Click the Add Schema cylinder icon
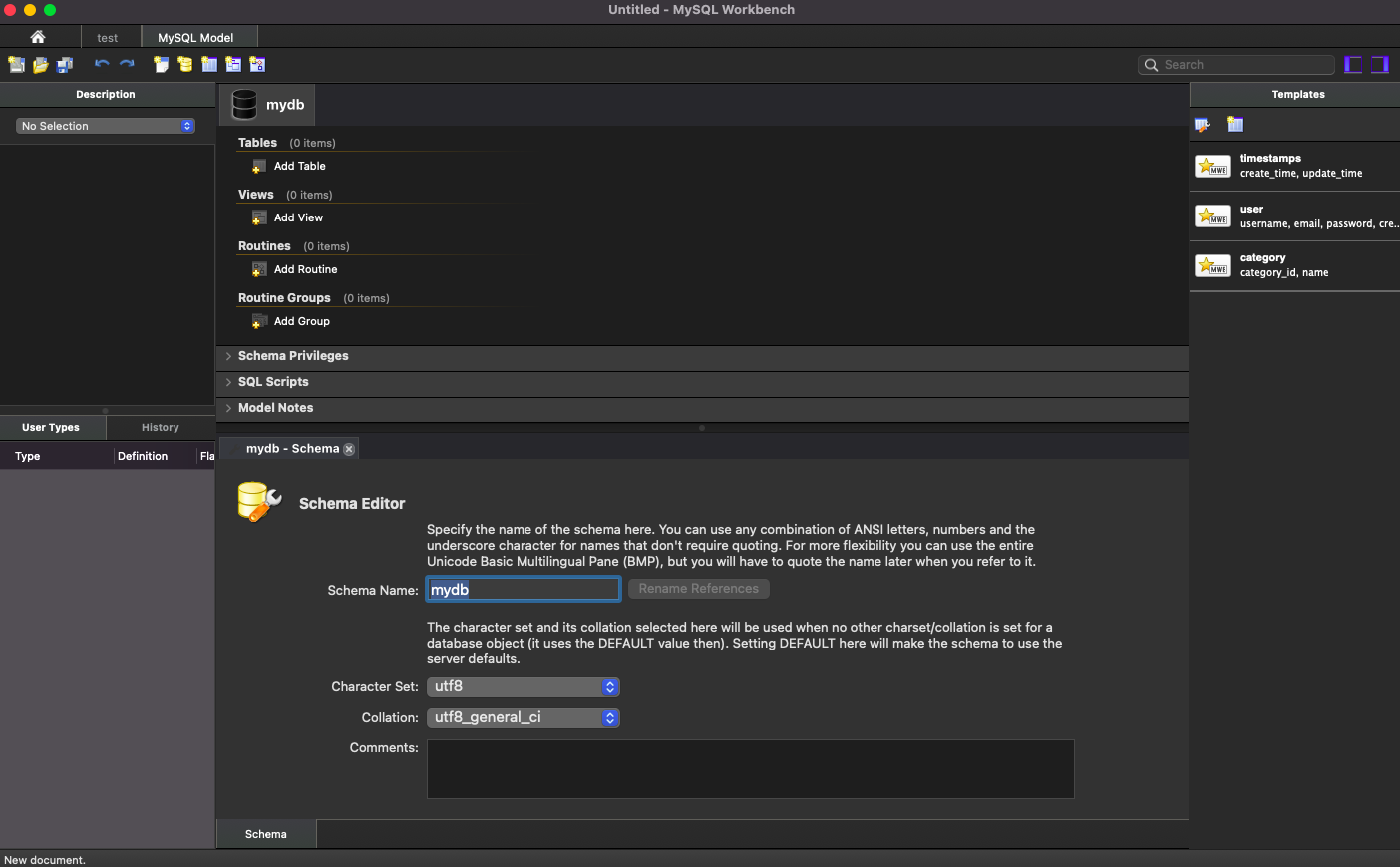Screen dimensions: 1400x867 tap(185, 65)
